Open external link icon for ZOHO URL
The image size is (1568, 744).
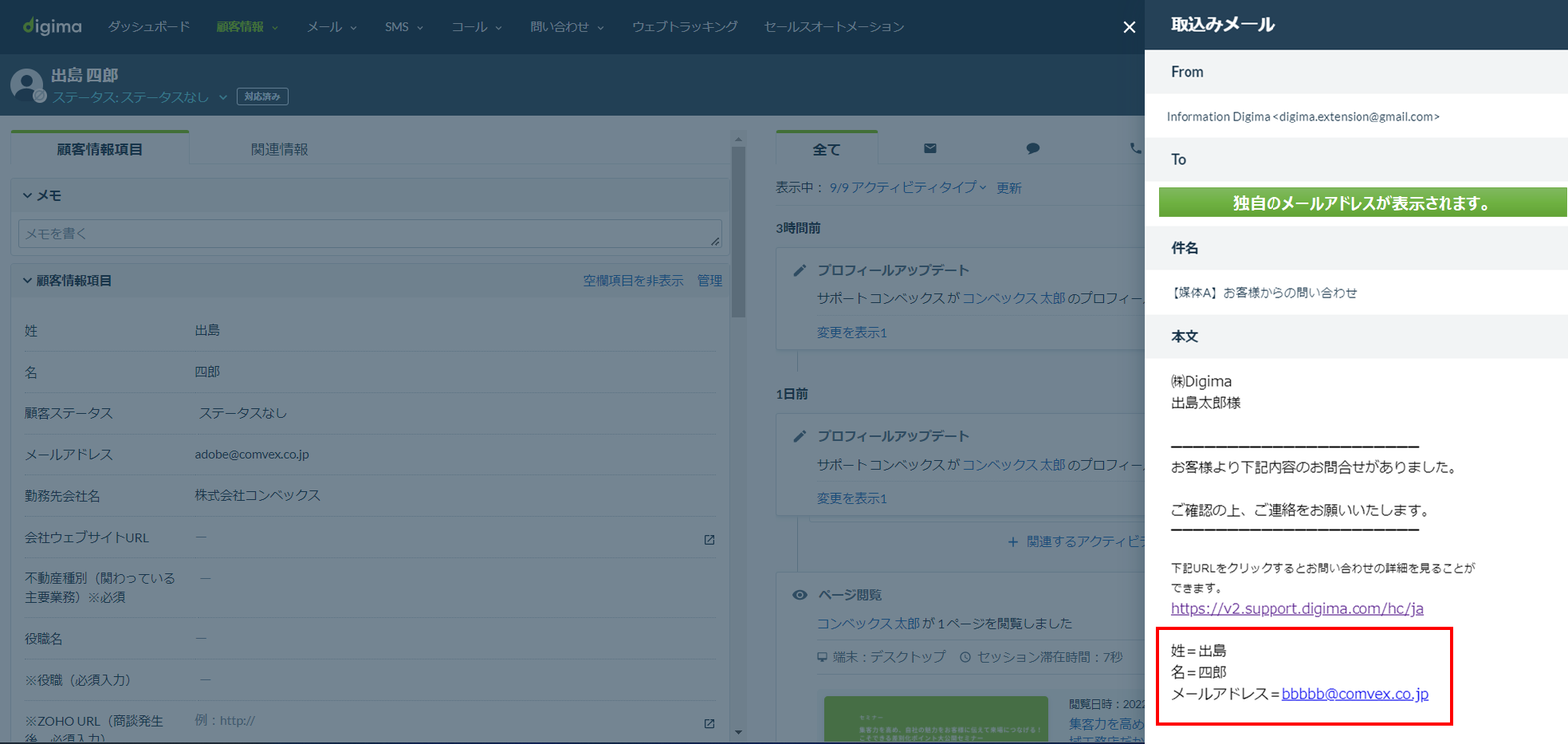[709, 723]
